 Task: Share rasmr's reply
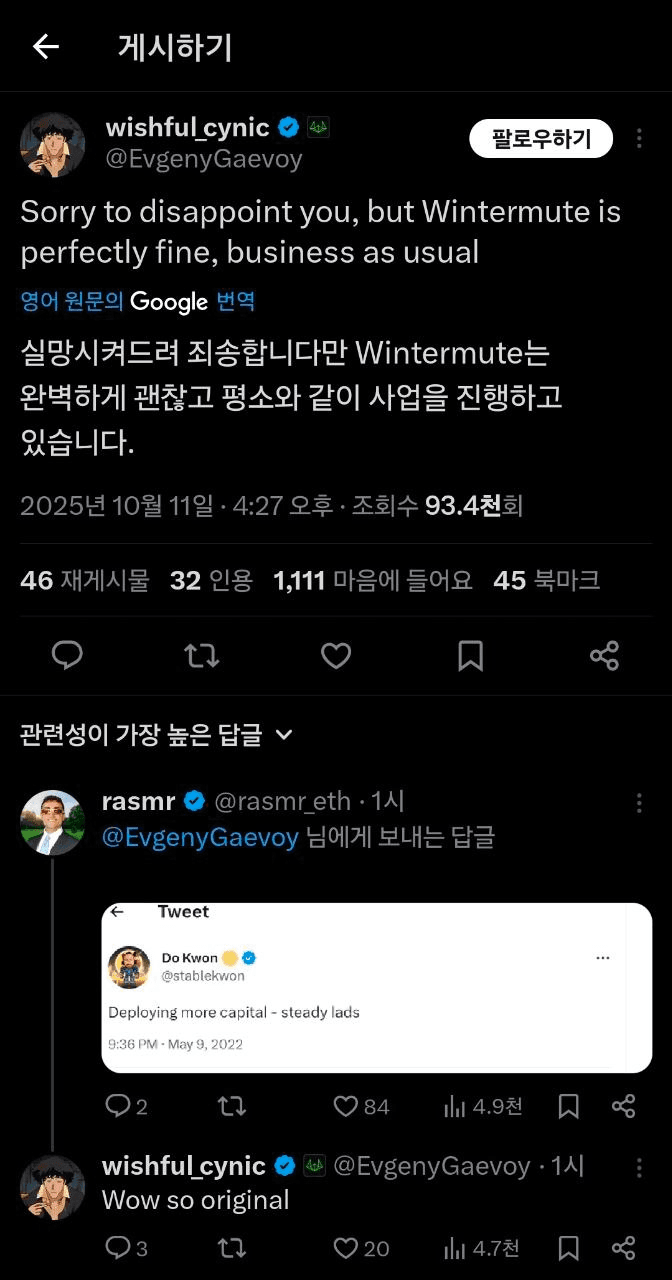[x=623, y=1106]
